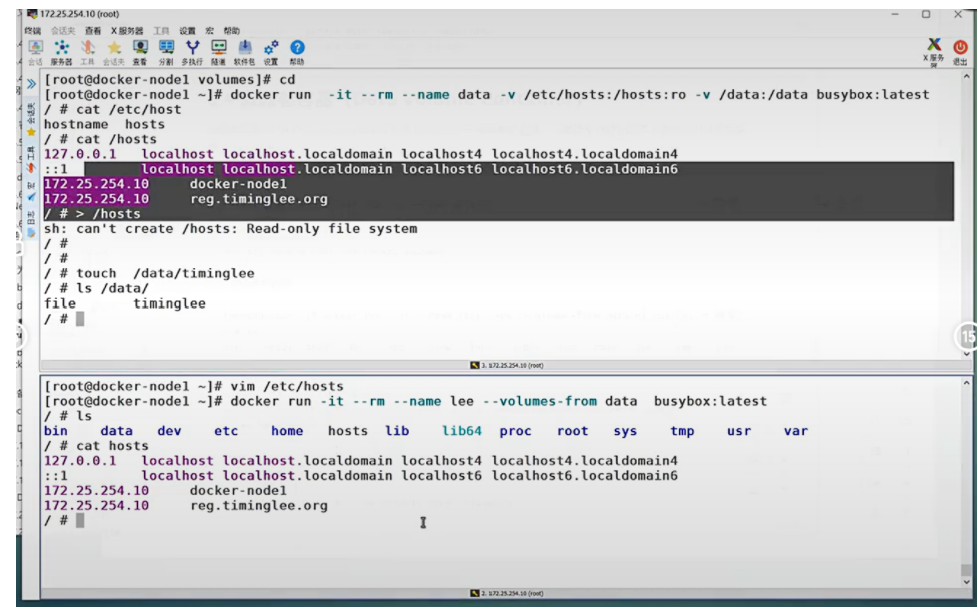Open the X服务器 menu

[x=127, y=31]
